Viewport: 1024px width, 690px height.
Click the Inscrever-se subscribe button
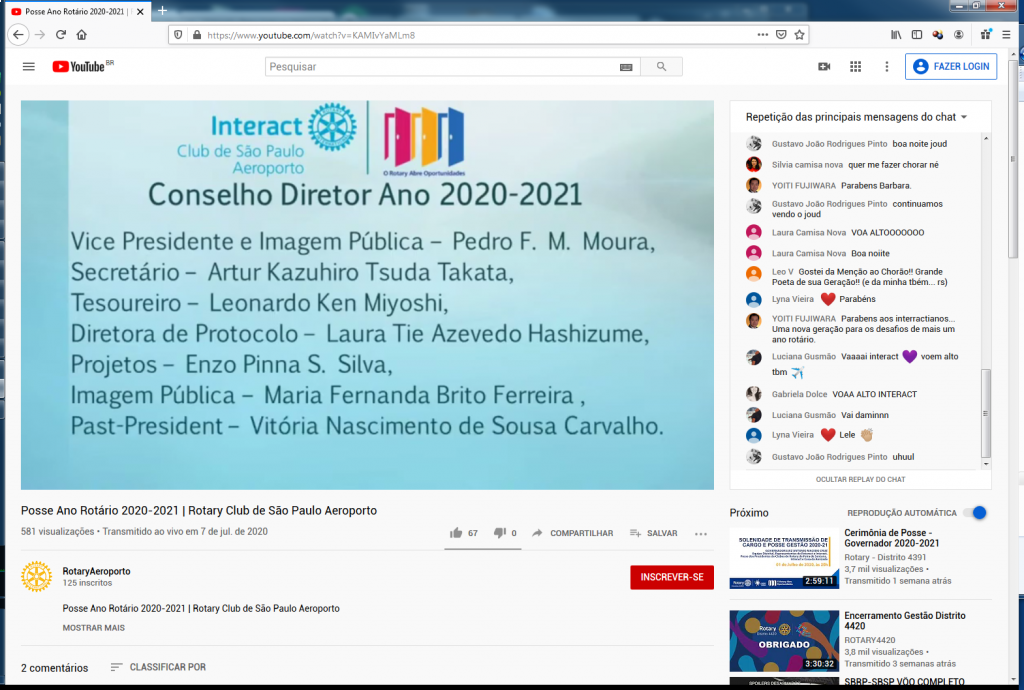pyautogui.click(x=671, y=577)
